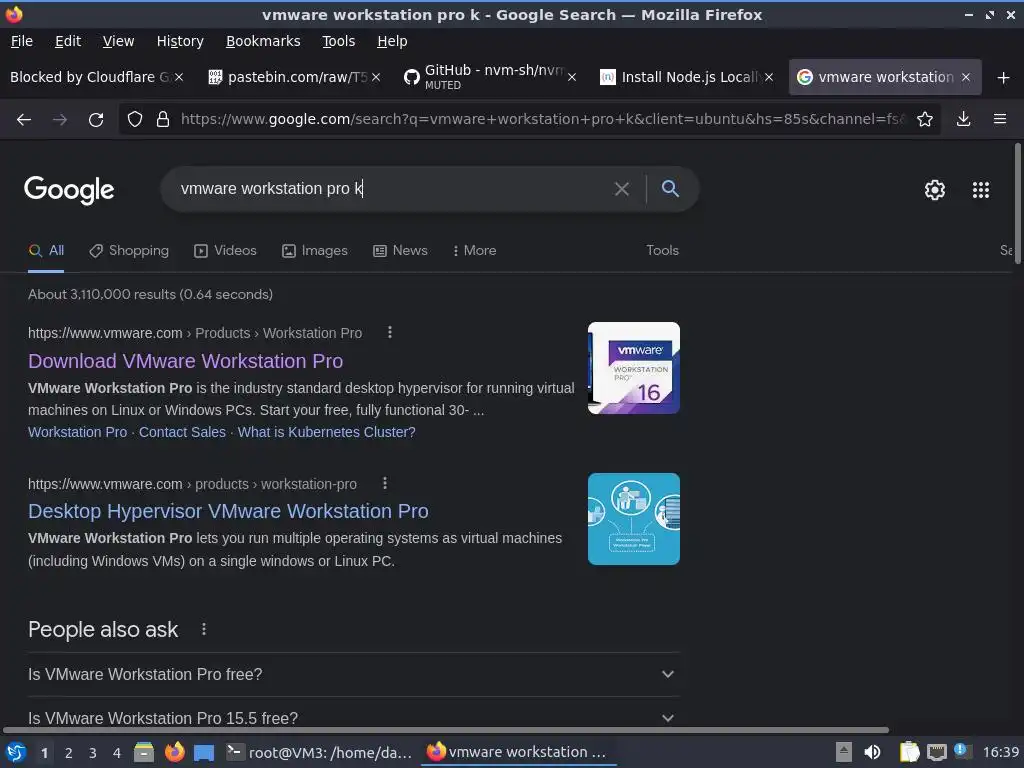Screen dimensions: 1024x768
Task: Click the Google search magnifier button
Action: [670, 189]
